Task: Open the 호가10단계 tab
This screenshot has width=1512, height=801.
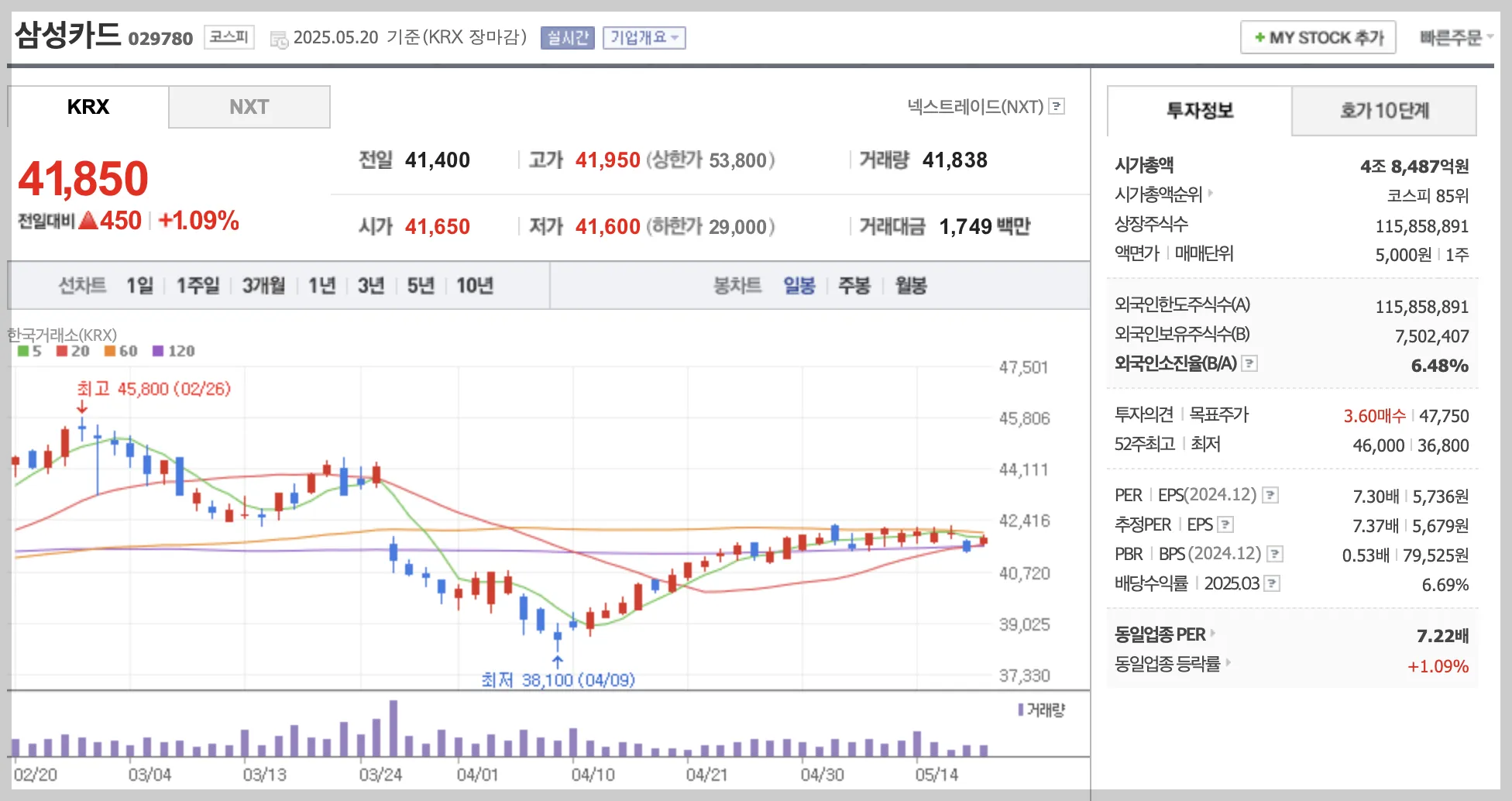Action: (1384, 111)
